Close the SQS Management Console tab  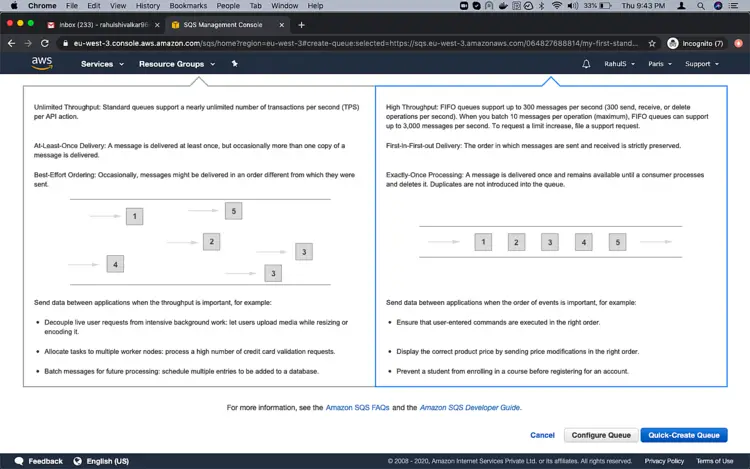281,25
